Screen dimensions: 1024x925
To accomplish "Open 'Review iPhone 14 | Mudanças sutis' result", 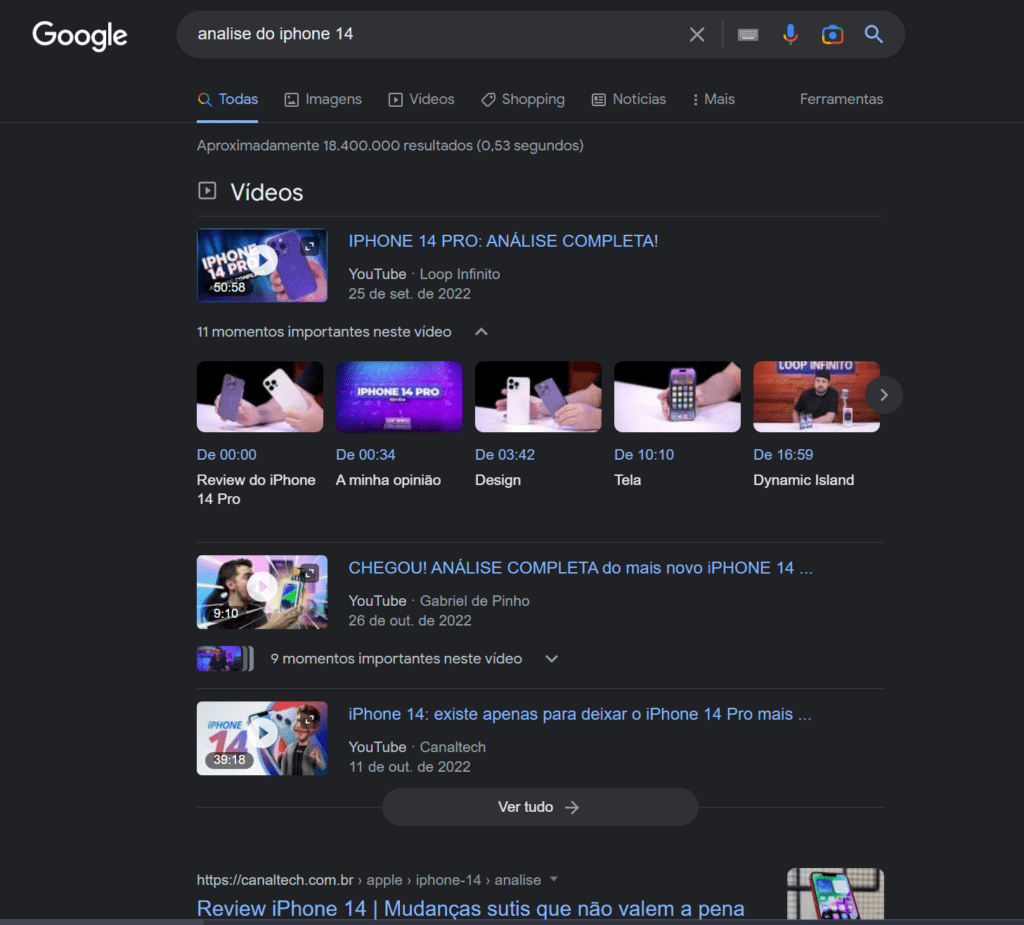I will pyautogui.click(x=470, y=909).
